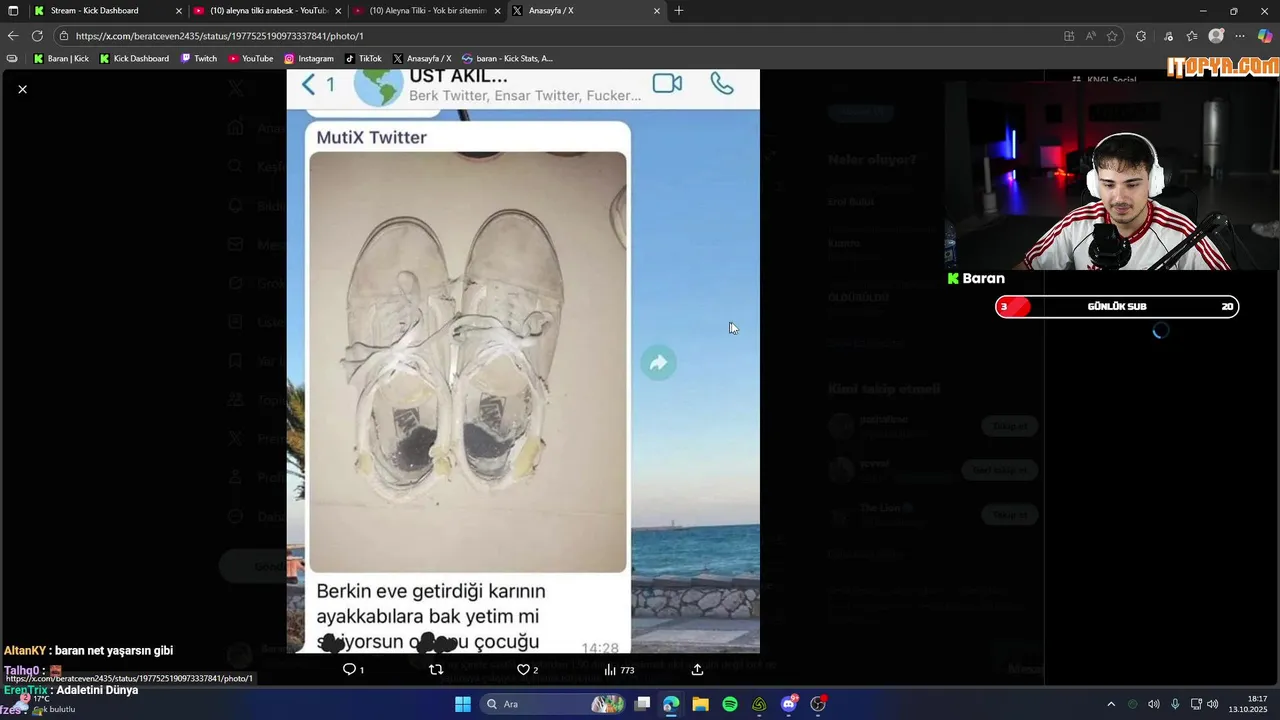1280x720 pixels.
Task: Click the share upload icon under the photo
Action: click(697, 670)
